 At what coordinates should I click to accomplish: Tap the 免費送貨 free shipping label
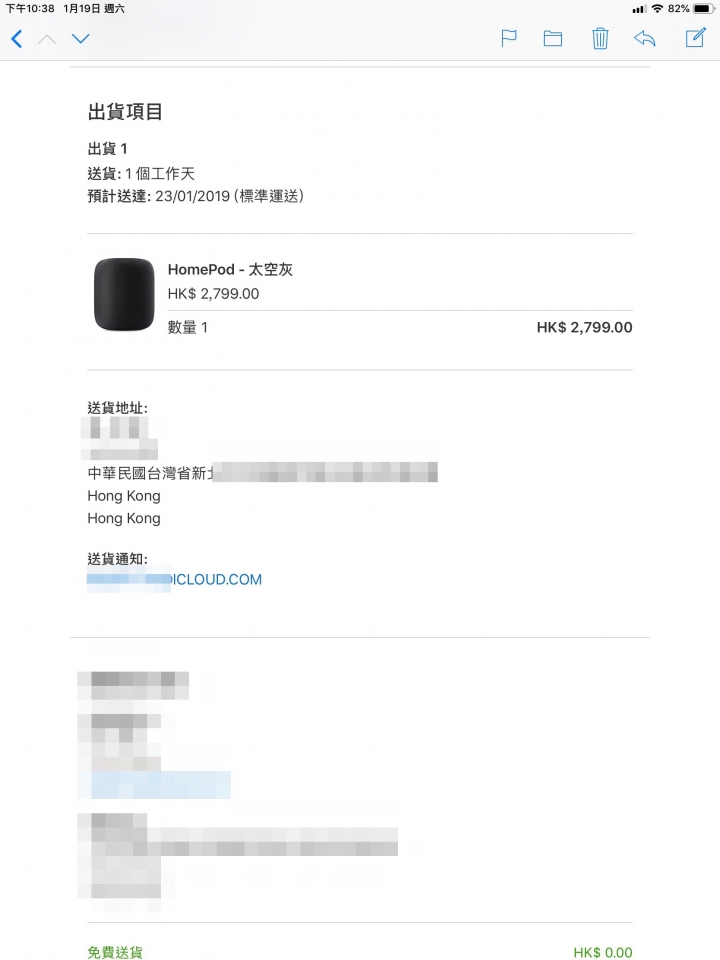coord(115,952)
